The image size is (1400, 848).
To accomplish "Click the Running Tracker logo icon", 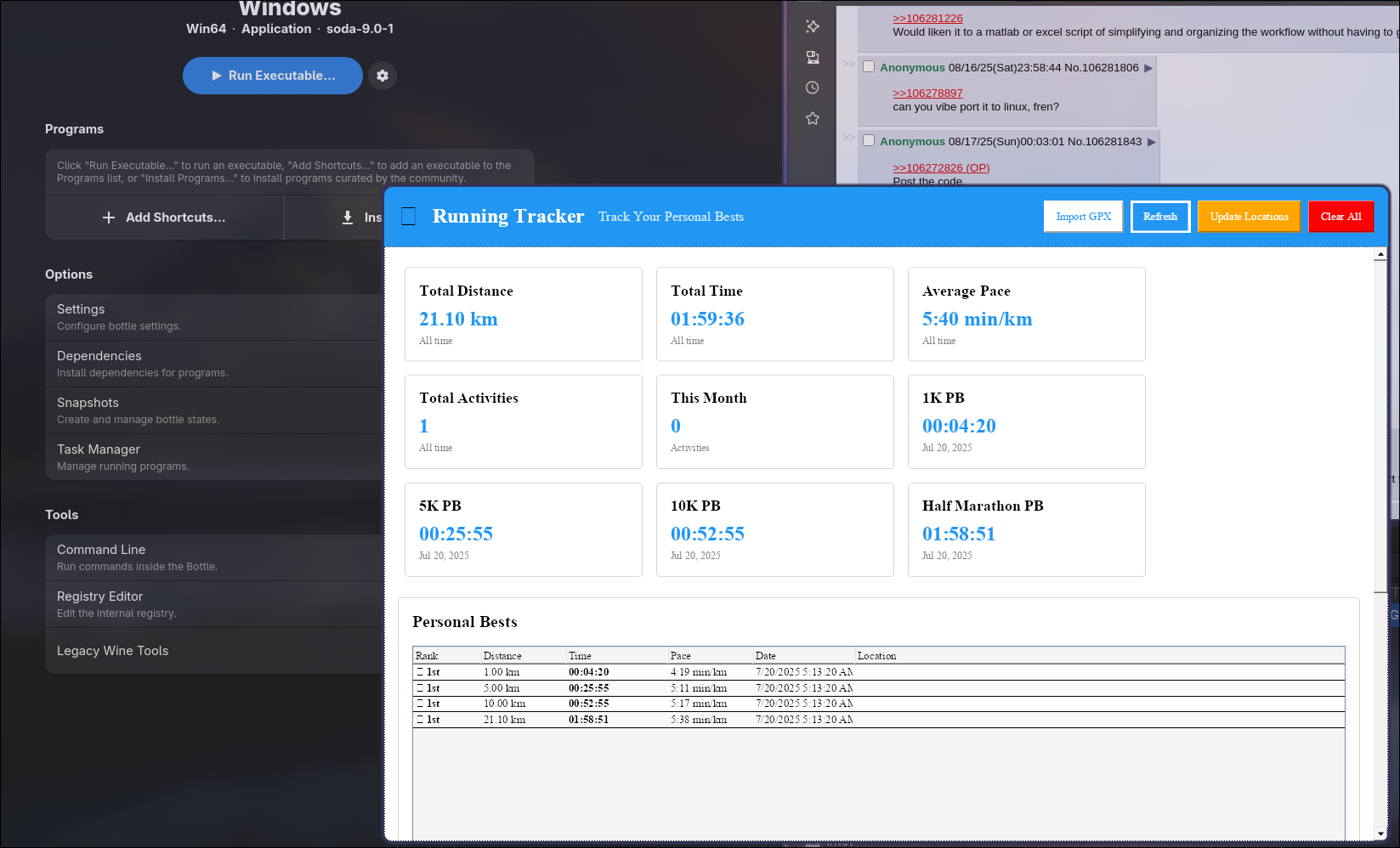I will pos(409,217).
